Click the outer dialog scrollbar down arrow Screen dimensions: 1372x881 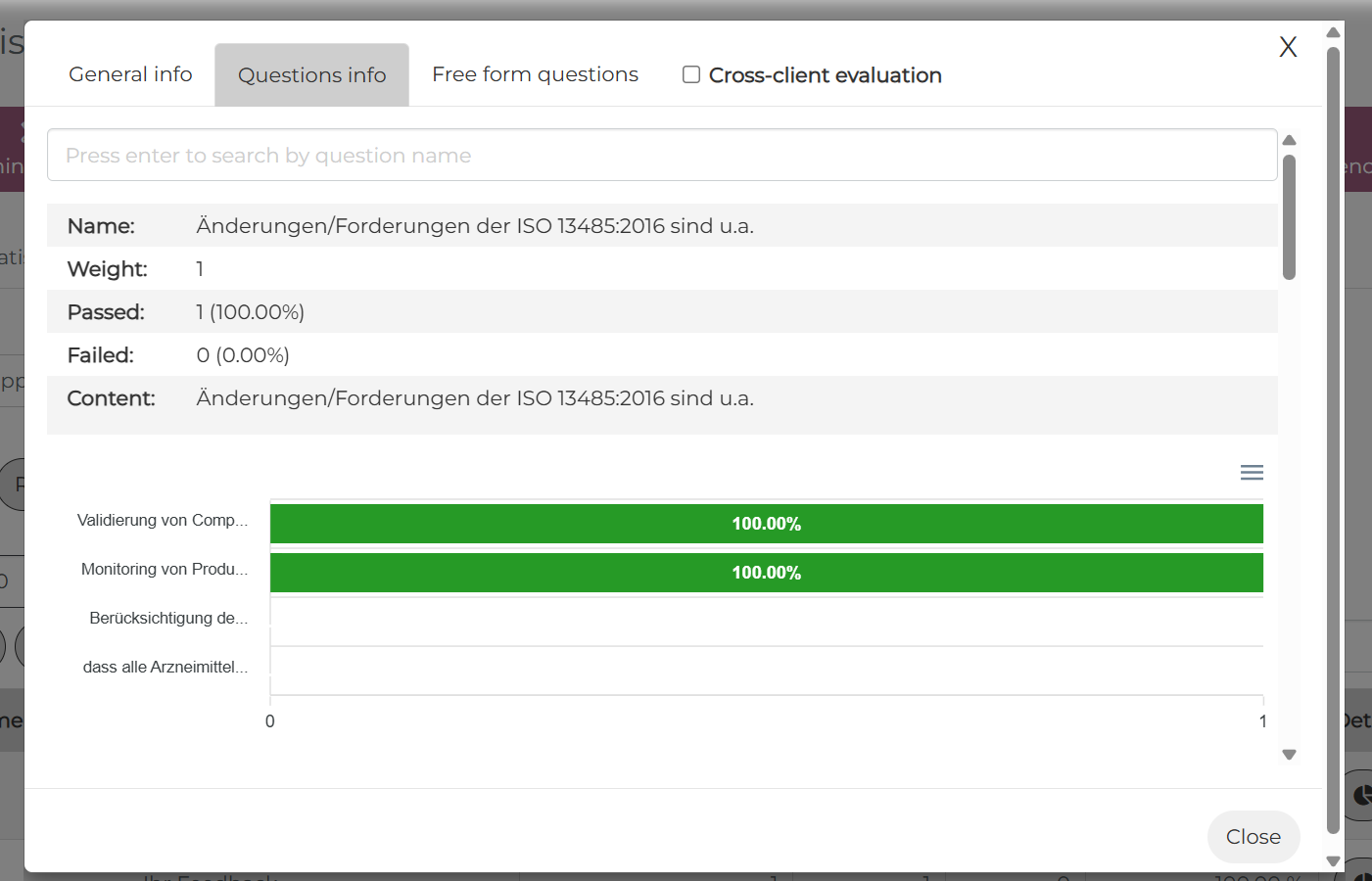click(1333, 860)
